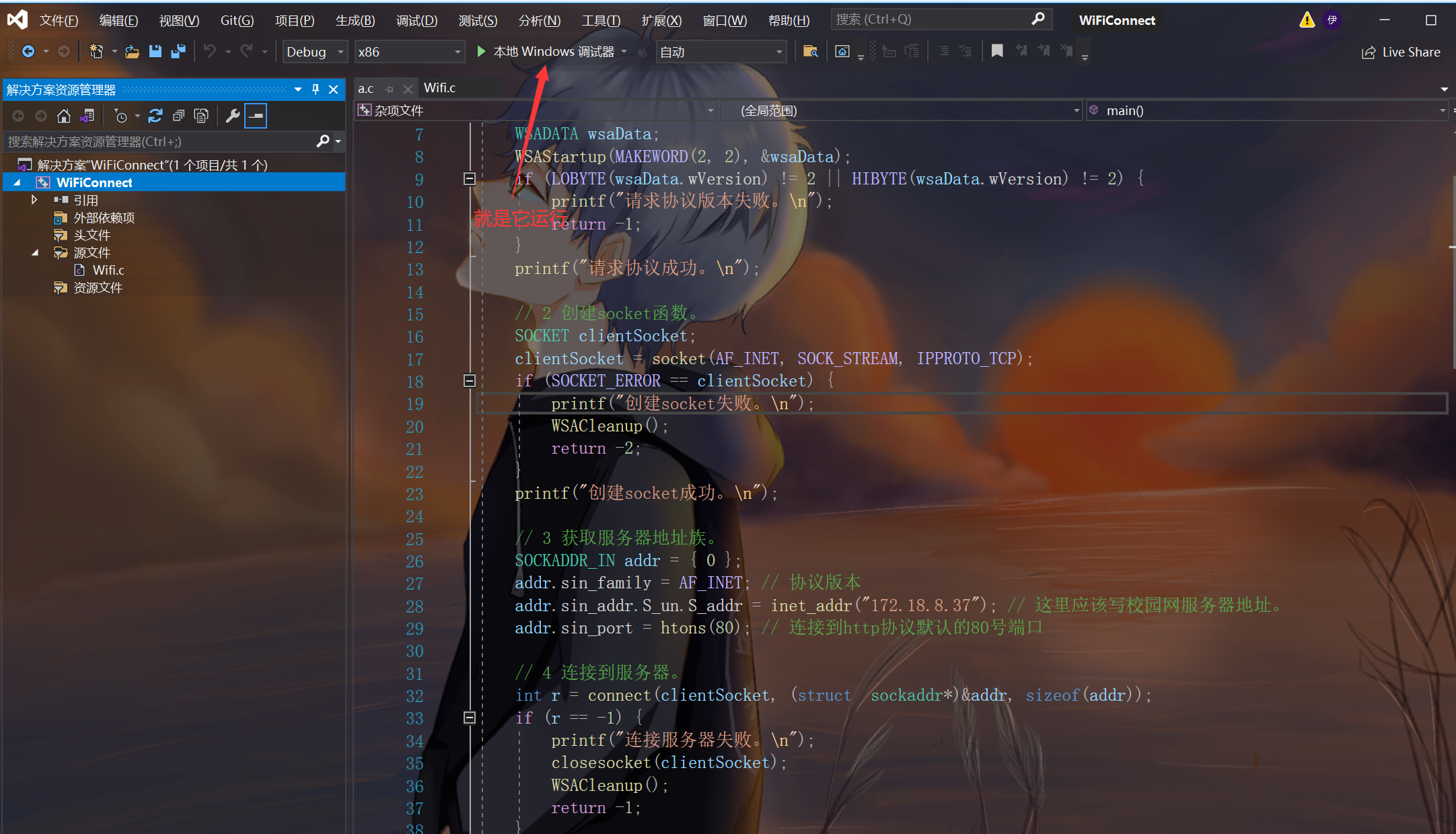Toggle the preview selected items button
Image resolution: width=1456 pixels, height=834 pixels.
pyautogui.click(x=256, y=116)
